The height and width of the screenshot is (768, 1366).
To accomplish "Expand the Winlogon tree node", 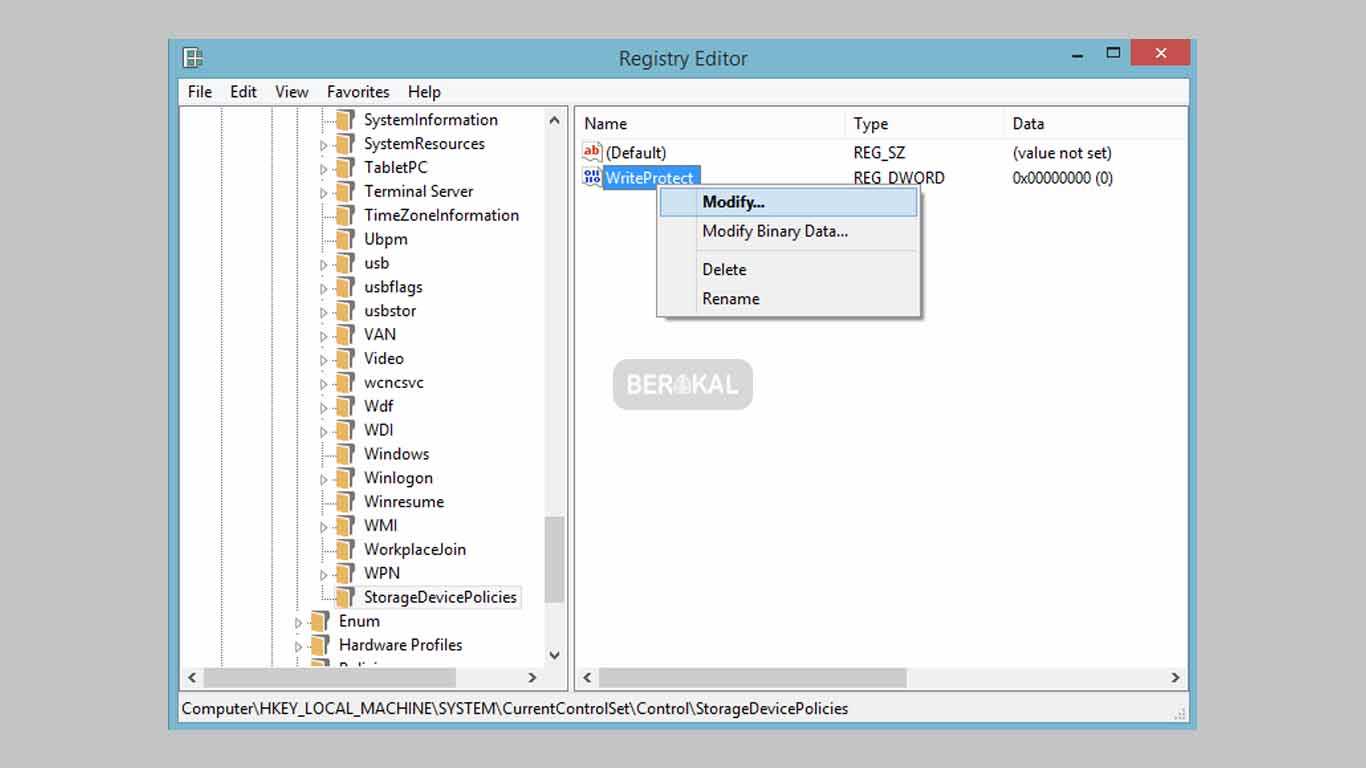I will click(x=322, y=478).
